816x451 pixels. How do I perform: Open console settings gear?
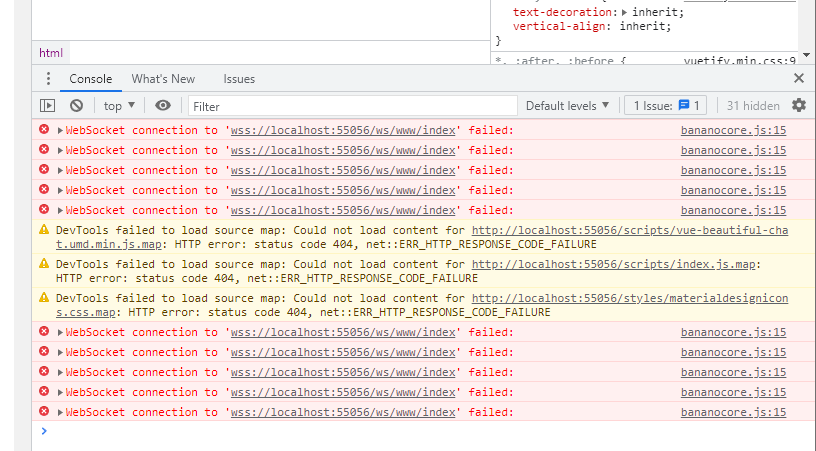tap(799, 106)
